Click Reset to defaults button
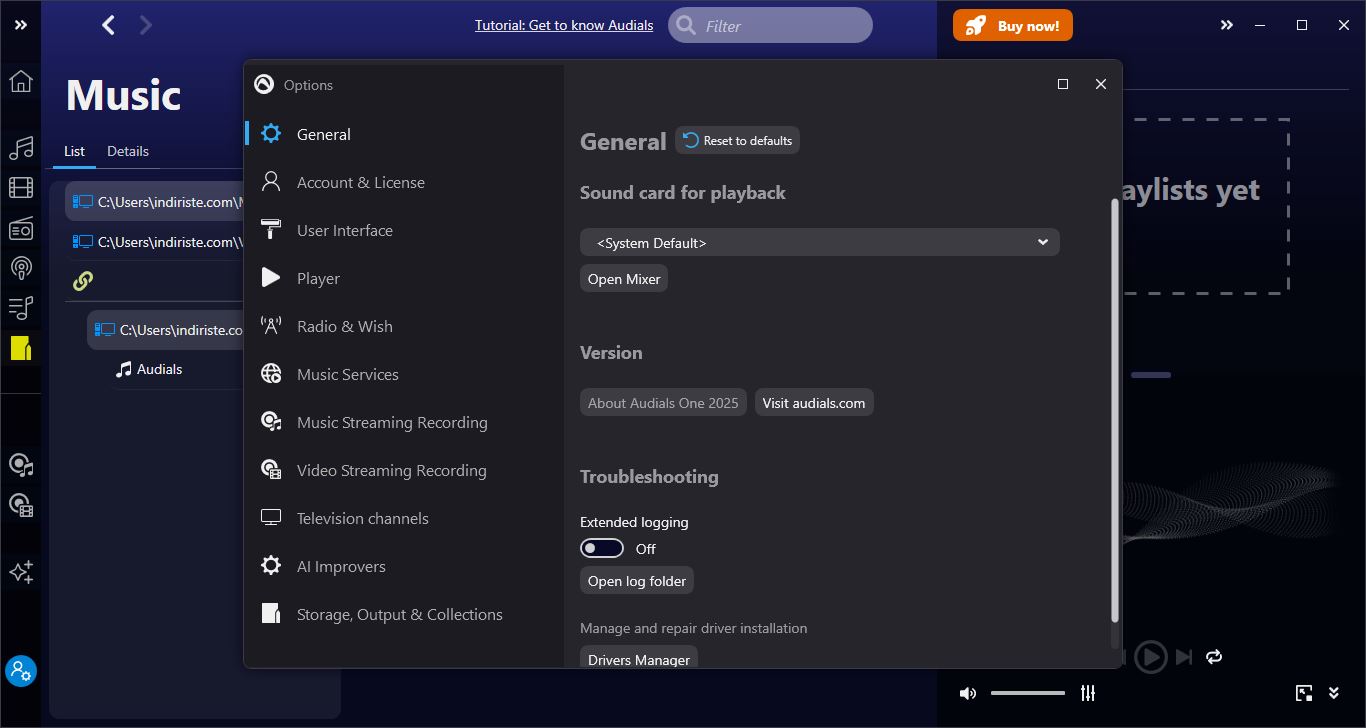The height and width of the screenshot is (728, 1366). 738,140
